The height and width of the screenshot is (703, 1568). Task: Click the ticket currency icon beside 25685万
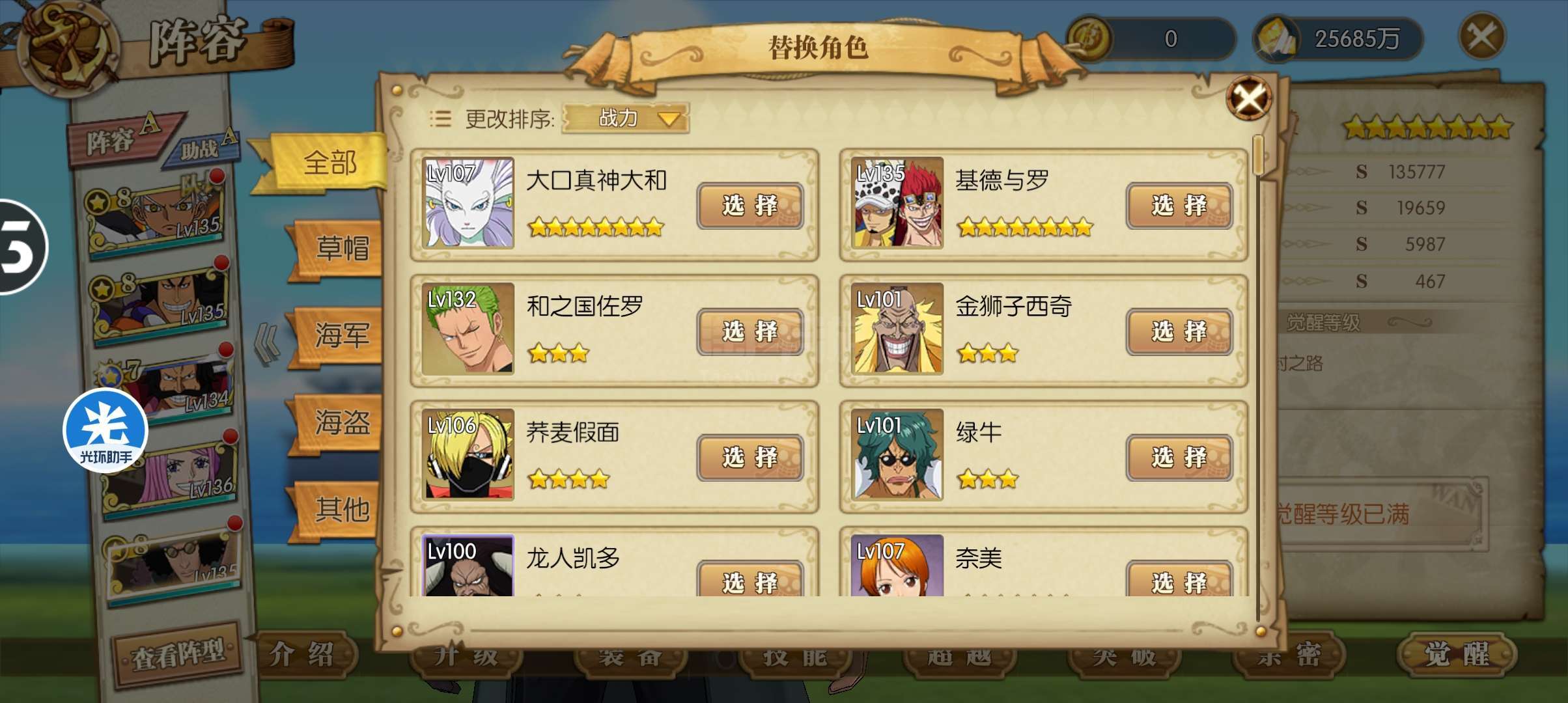point(1277,40)
